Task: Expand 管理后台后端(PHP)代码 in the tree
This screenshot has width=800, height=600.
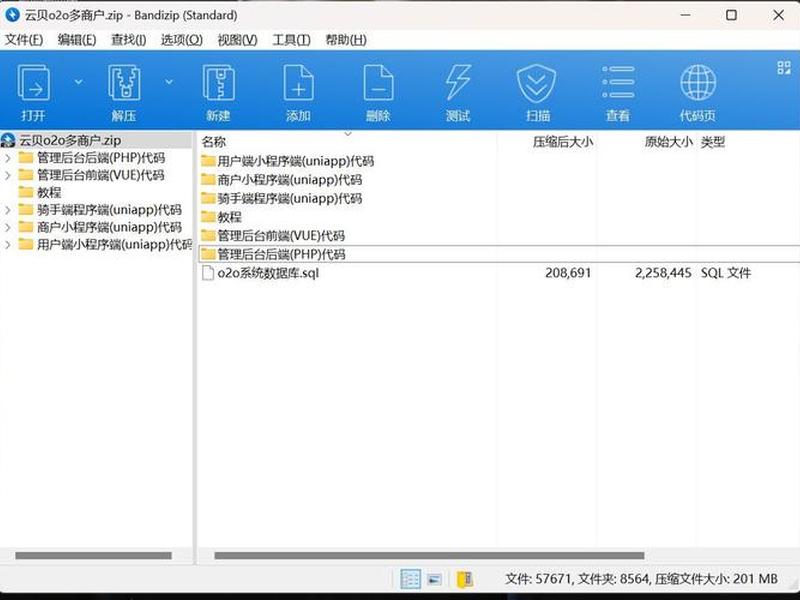Action: coord(8,158)
